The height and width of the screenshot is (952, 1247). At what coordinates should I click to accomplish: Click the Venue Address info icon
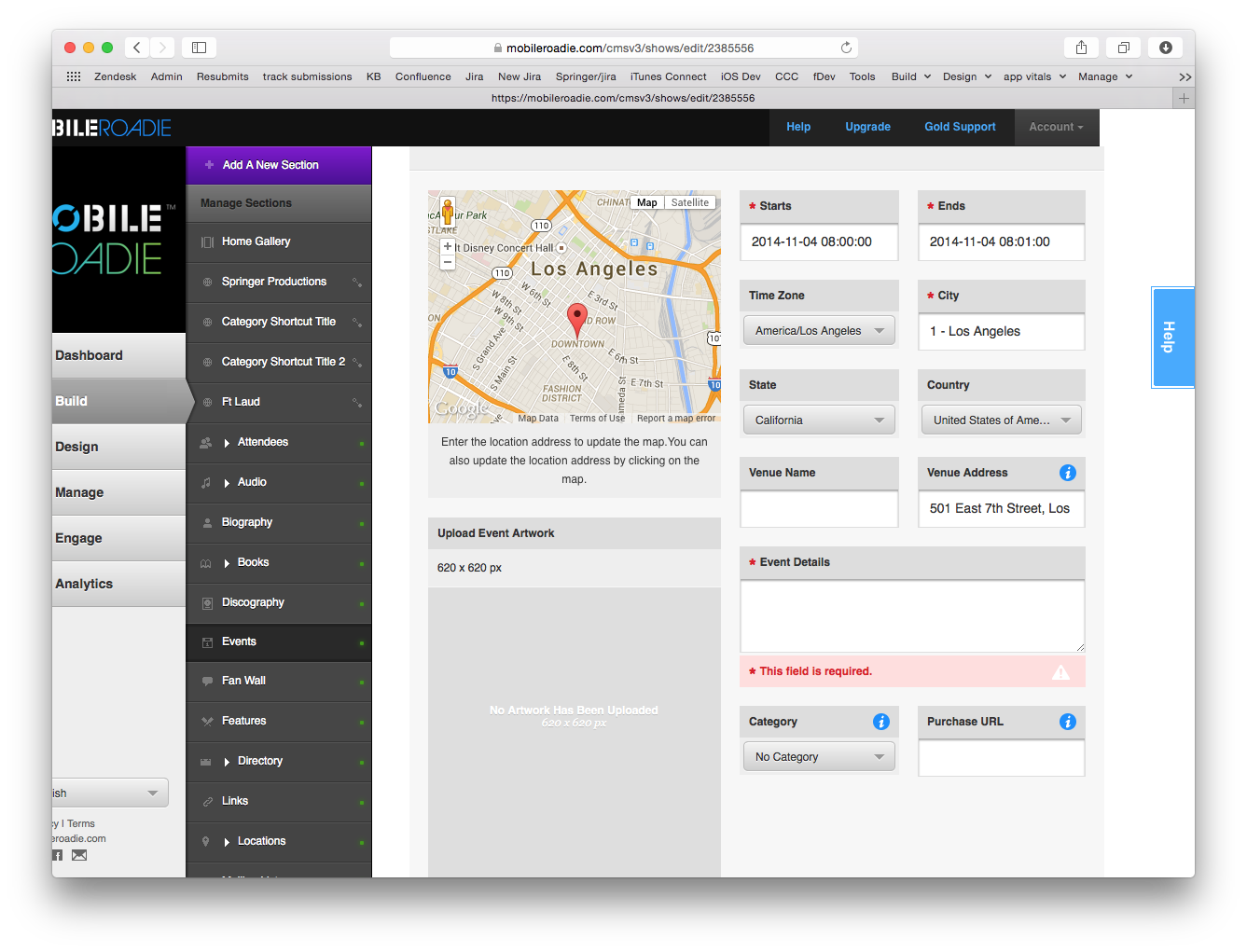pyautogui.click(x=1068, y=473)
